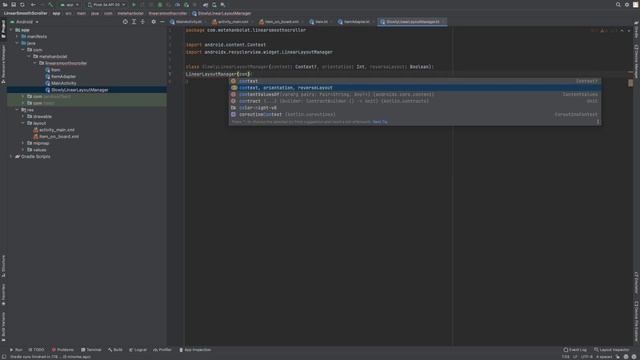640x360 pixels.
Task: Click the Save All toolbar icon
Action: [x=13, y=4]
